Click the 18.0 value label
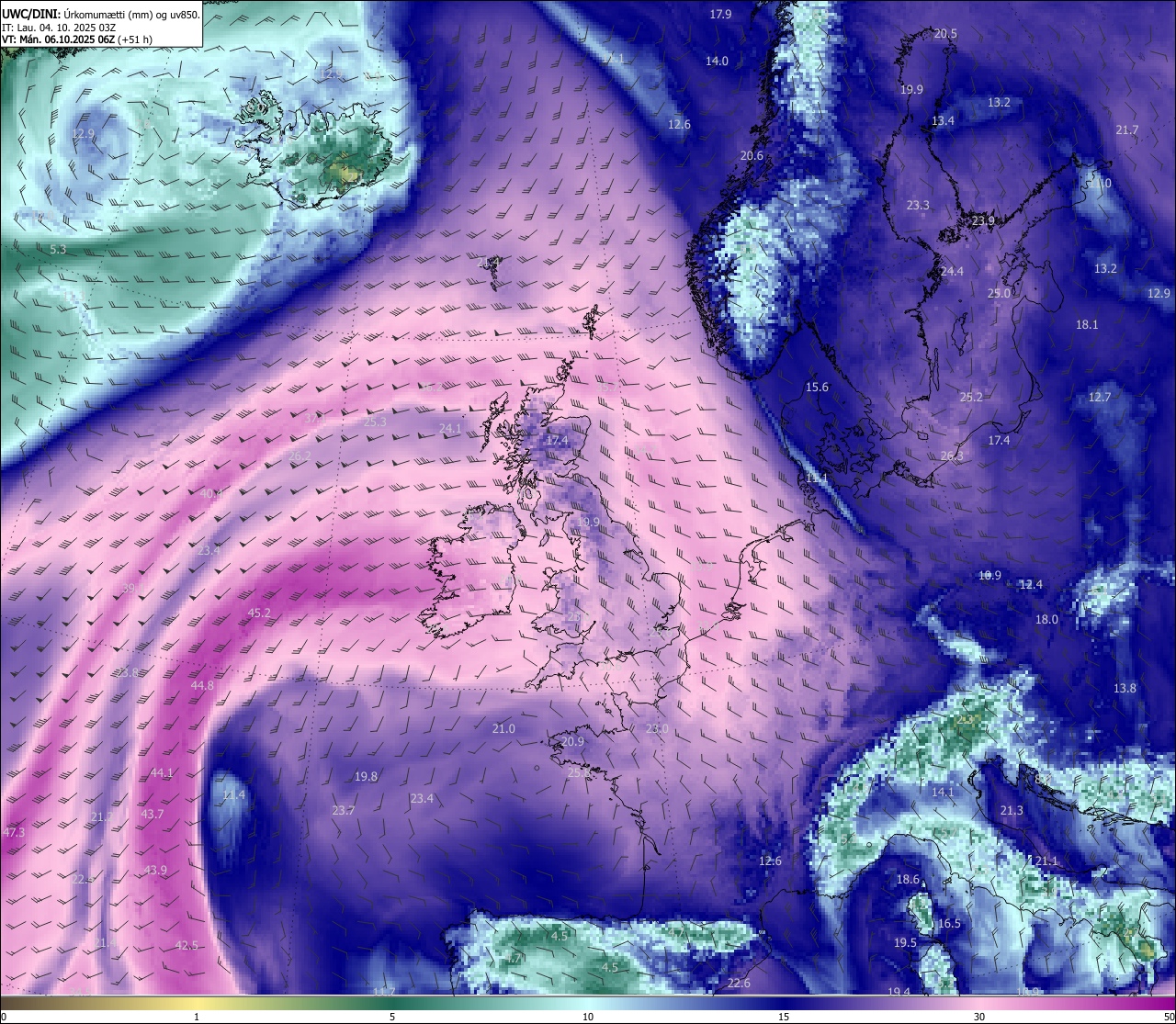Viewport: 1176px width, 1024px height. coord(1047,620)
